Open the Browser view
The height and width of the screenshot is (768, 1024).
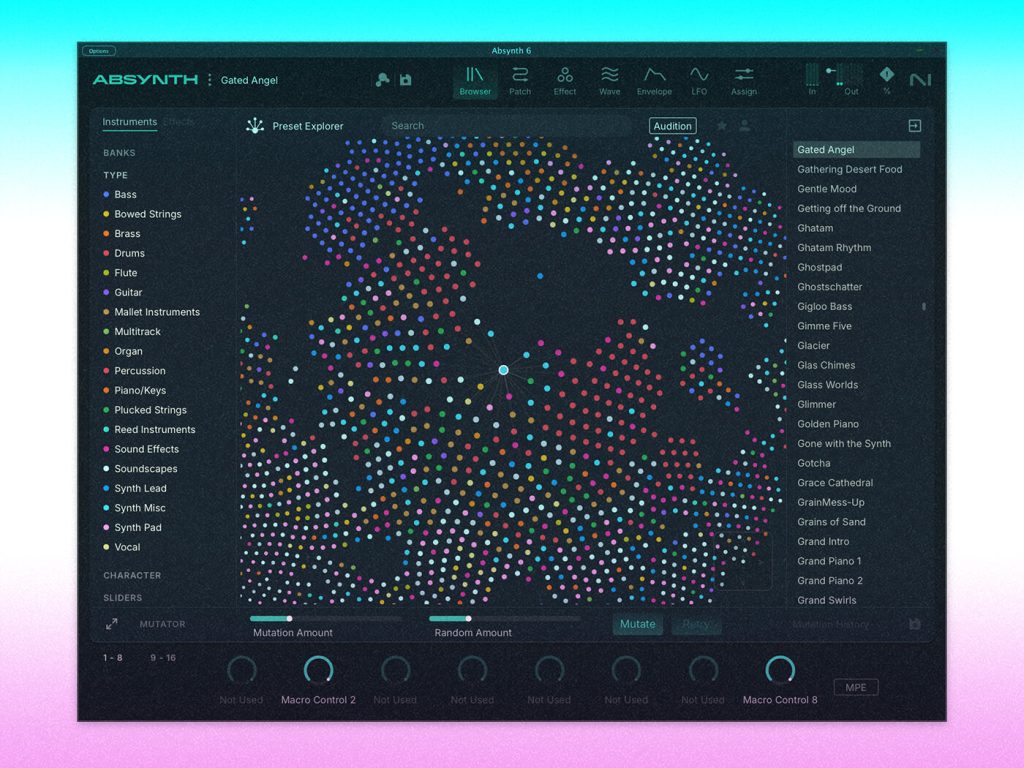[475, 81]
